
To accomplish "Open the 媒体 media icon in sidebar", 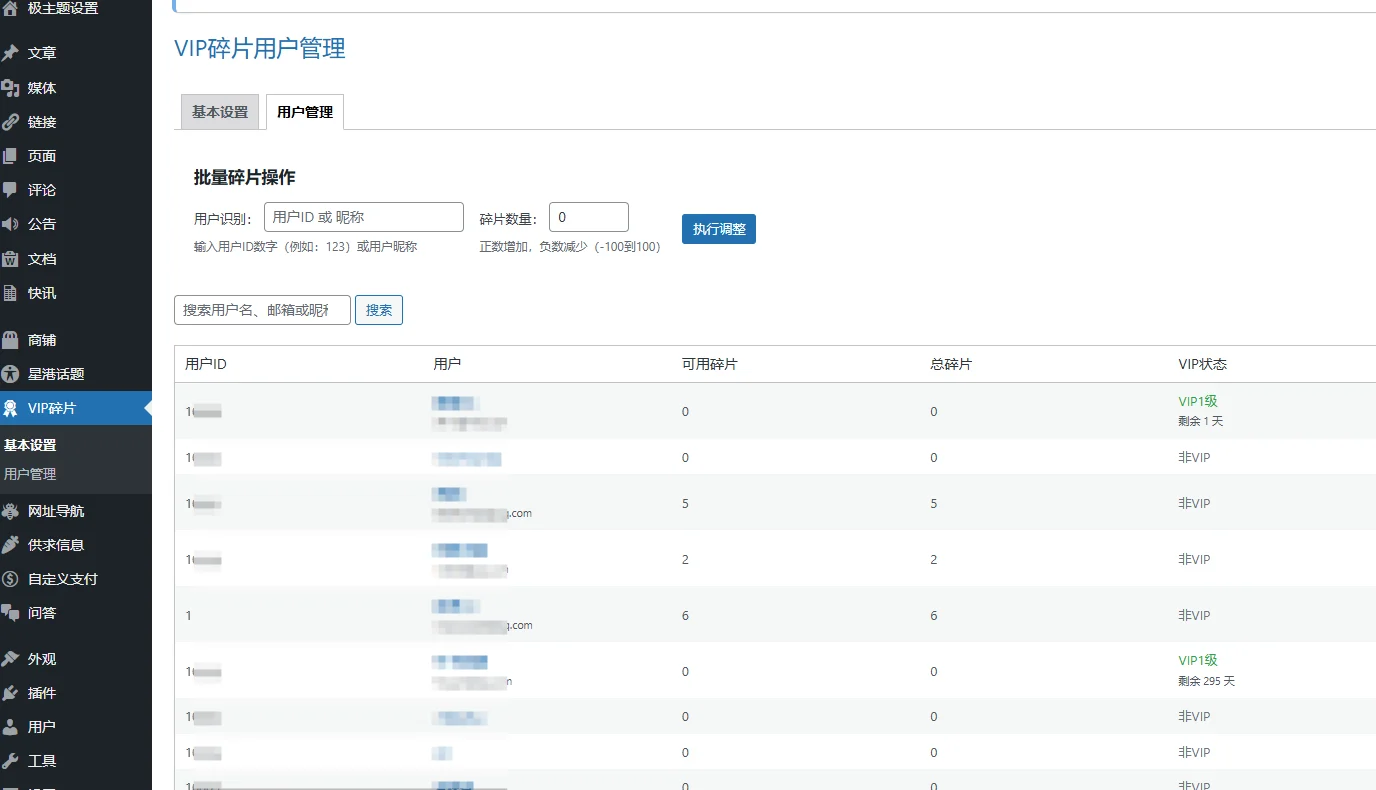I will click(x=11, y=88).
